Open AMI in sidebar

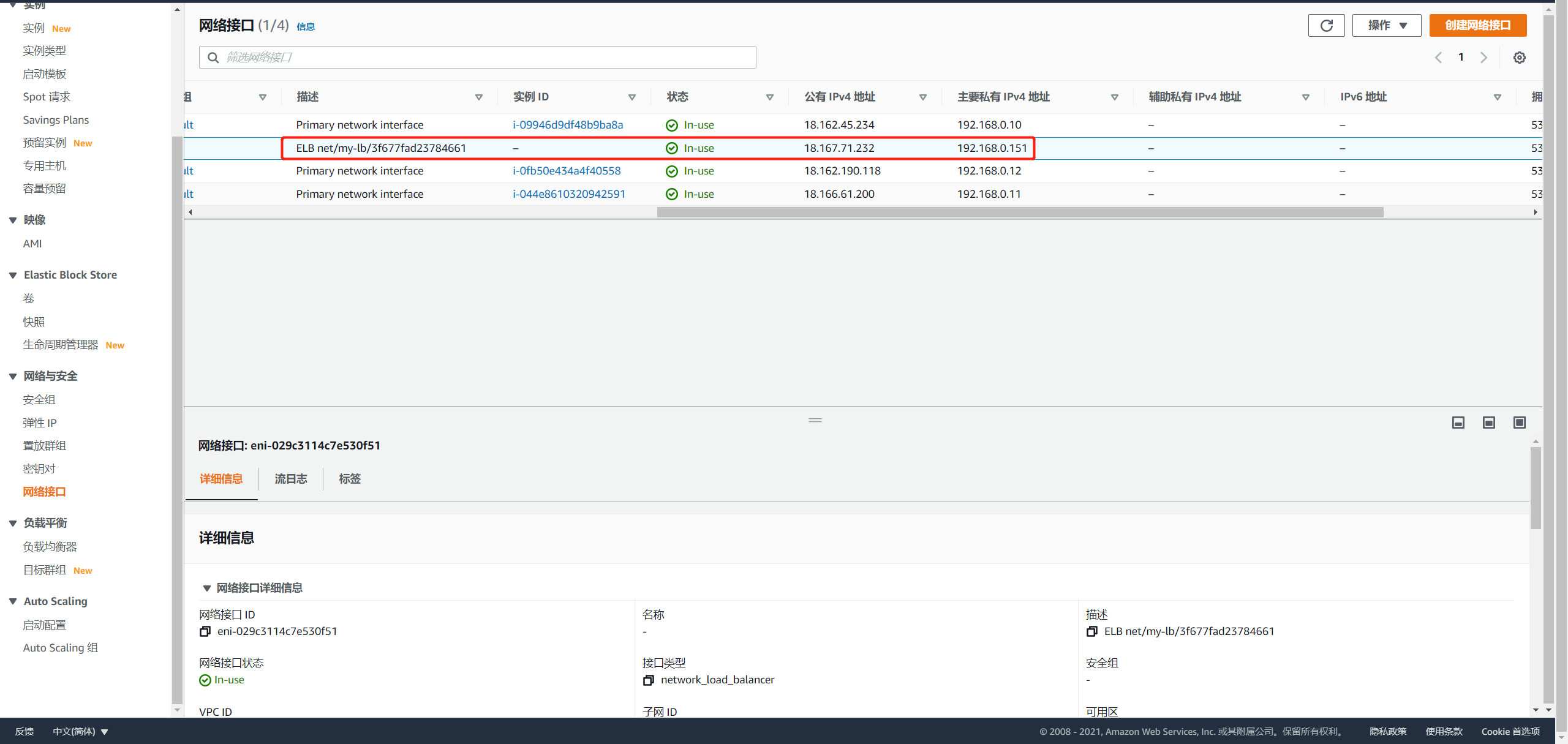click(32, 244)
